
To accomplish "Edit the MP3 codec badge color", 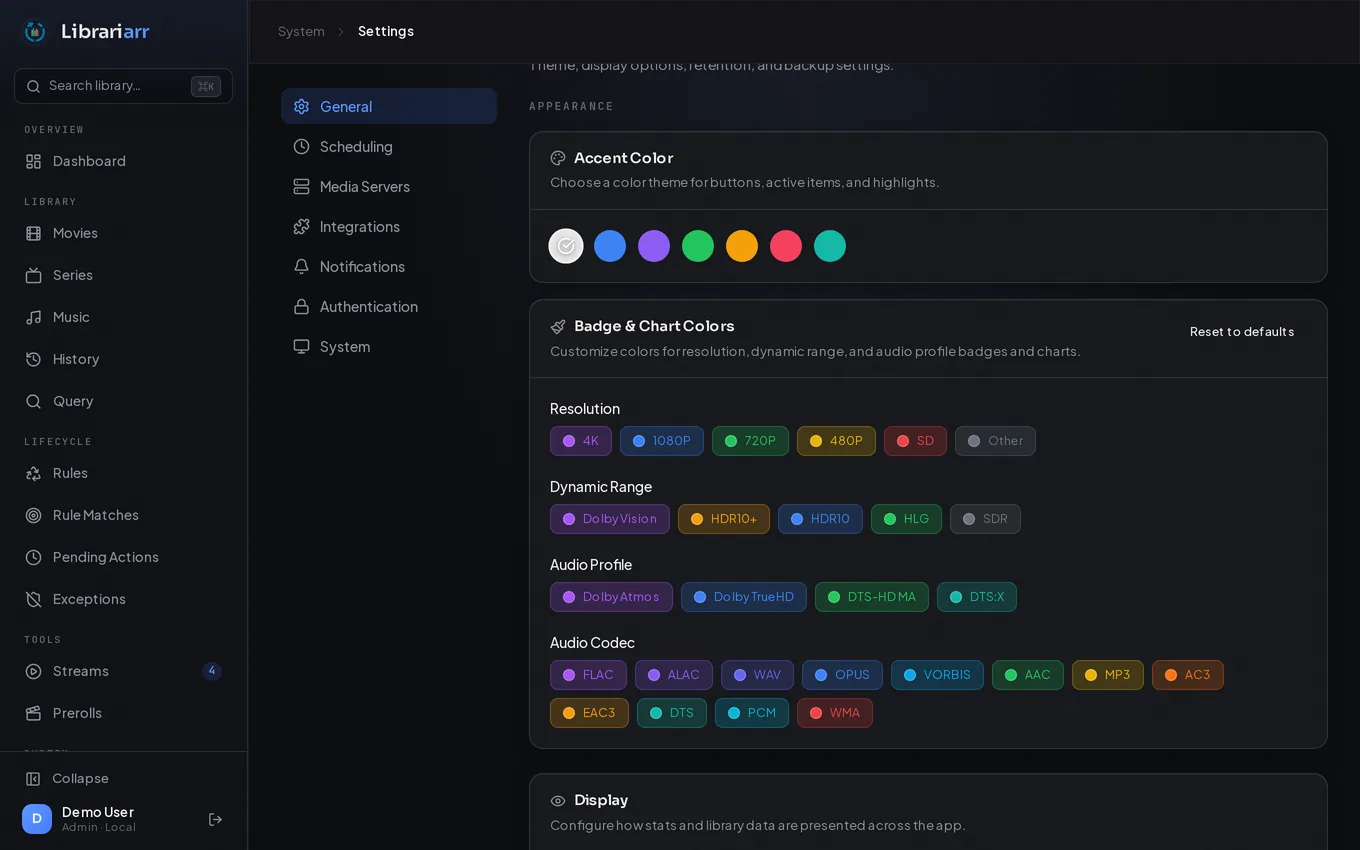I will click(1108, 675).
